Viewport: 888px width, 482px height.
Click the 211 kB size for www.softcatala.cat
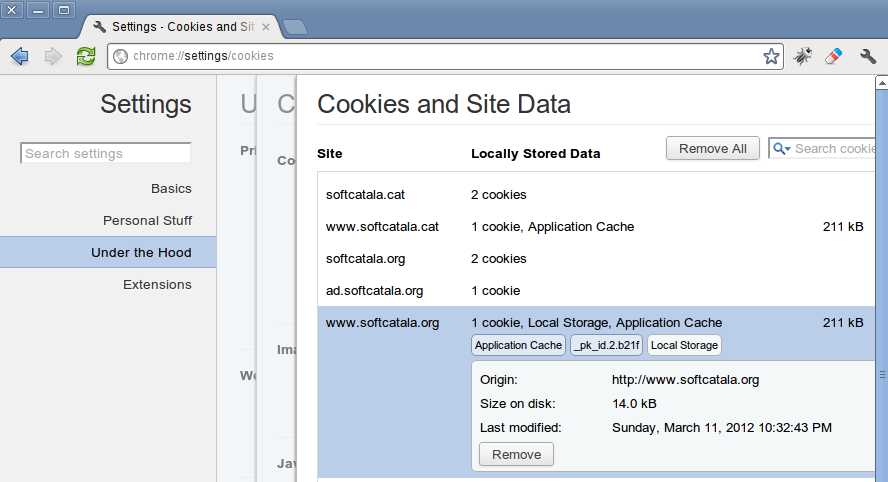843,227
